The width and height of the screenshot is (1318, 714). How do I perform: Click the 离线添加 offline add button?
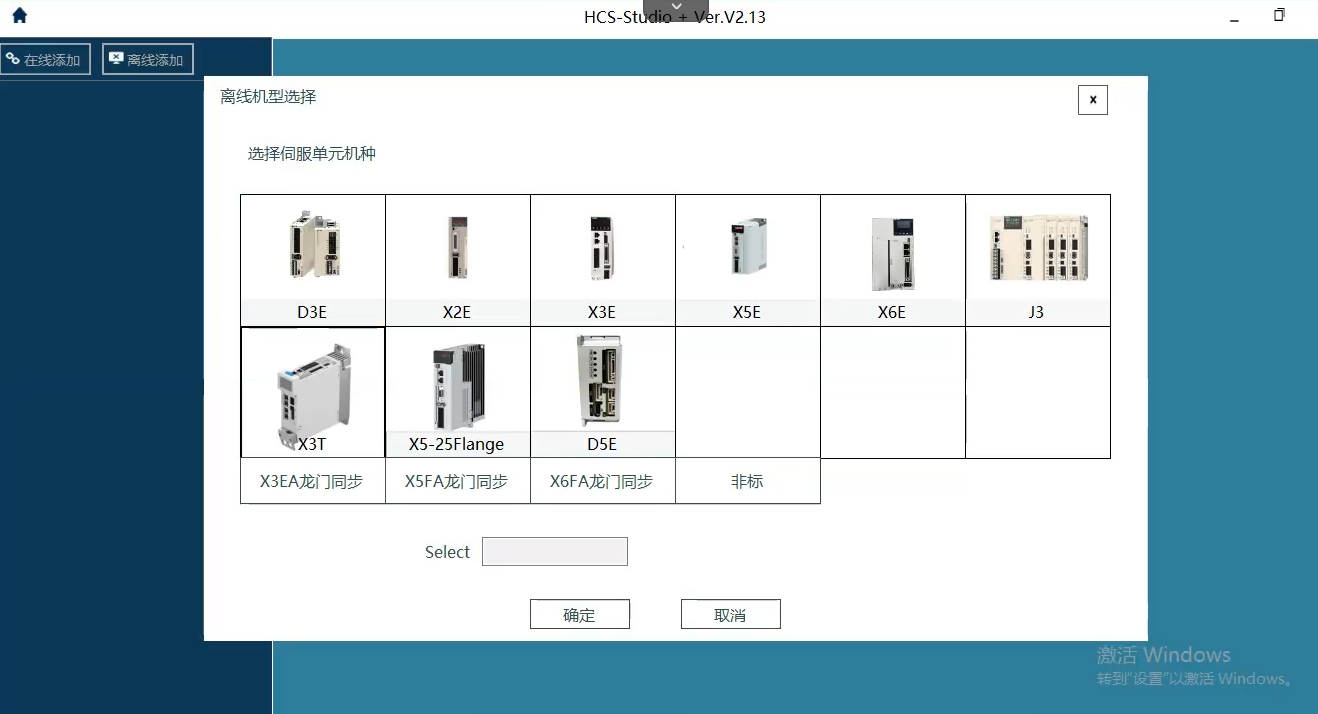point(148,59)
